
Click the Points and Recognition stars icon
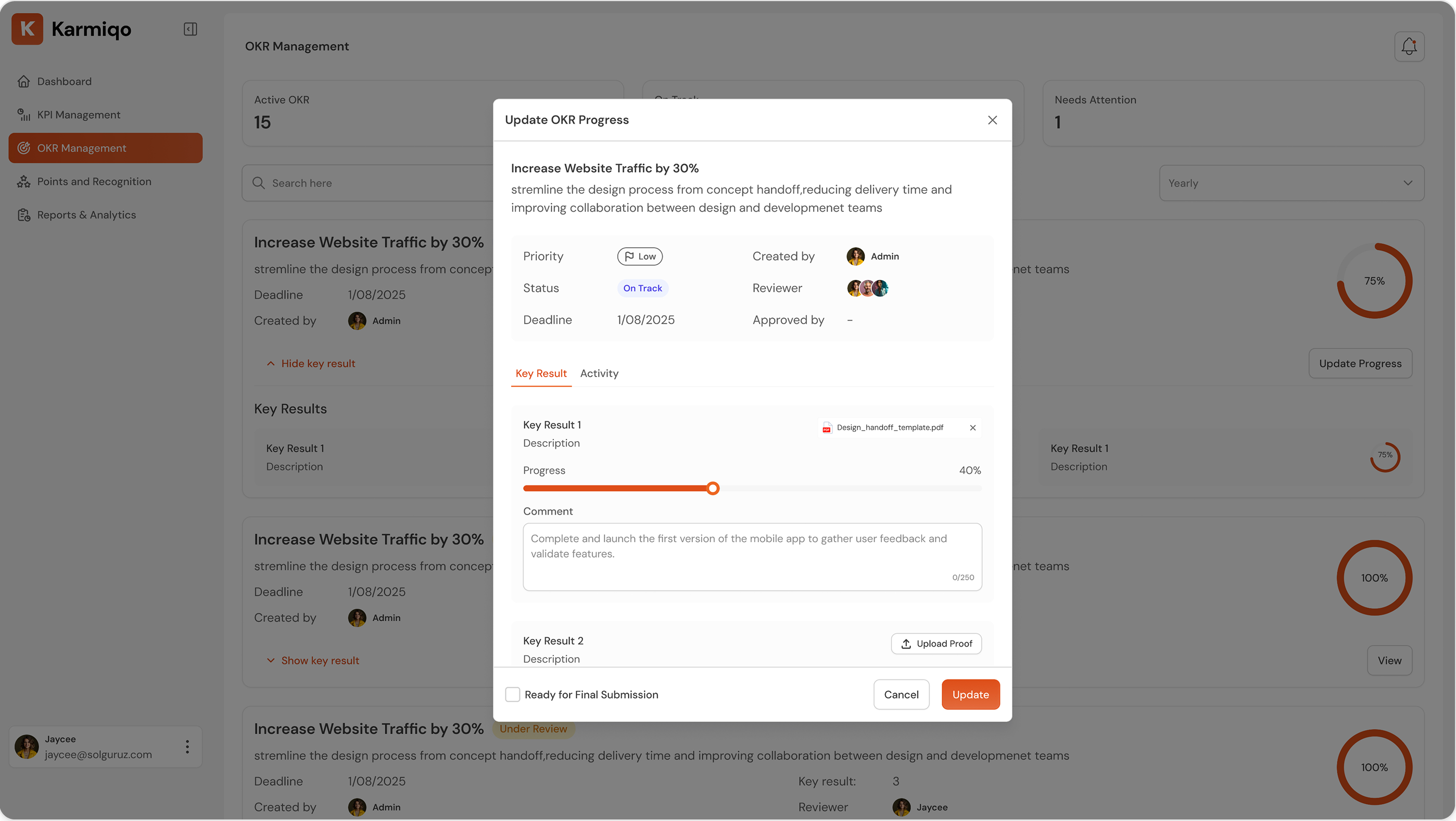pos(23,182)
